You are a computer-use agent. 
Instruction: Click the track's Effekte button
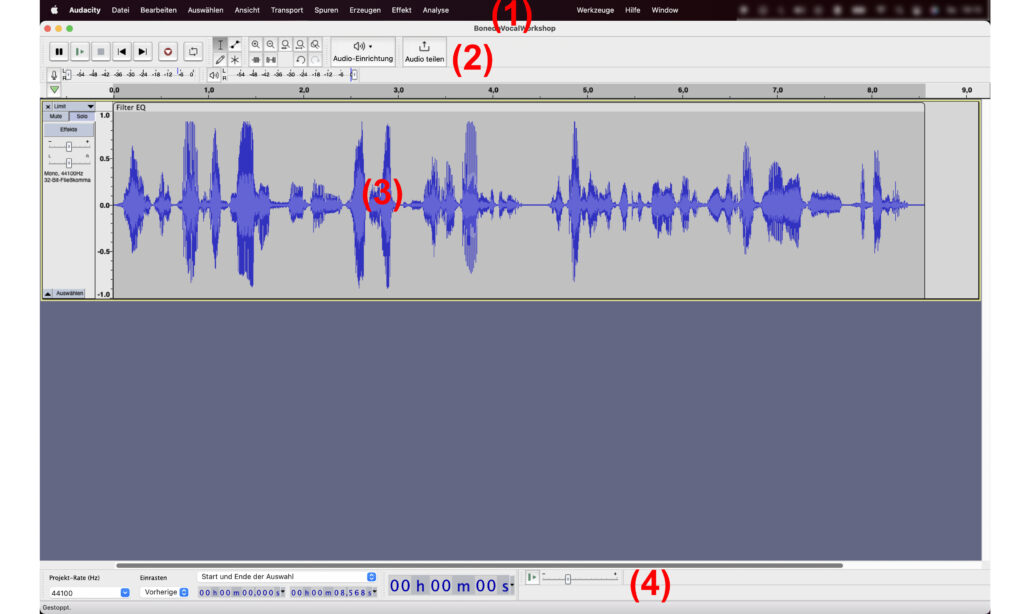click(69, 129)
